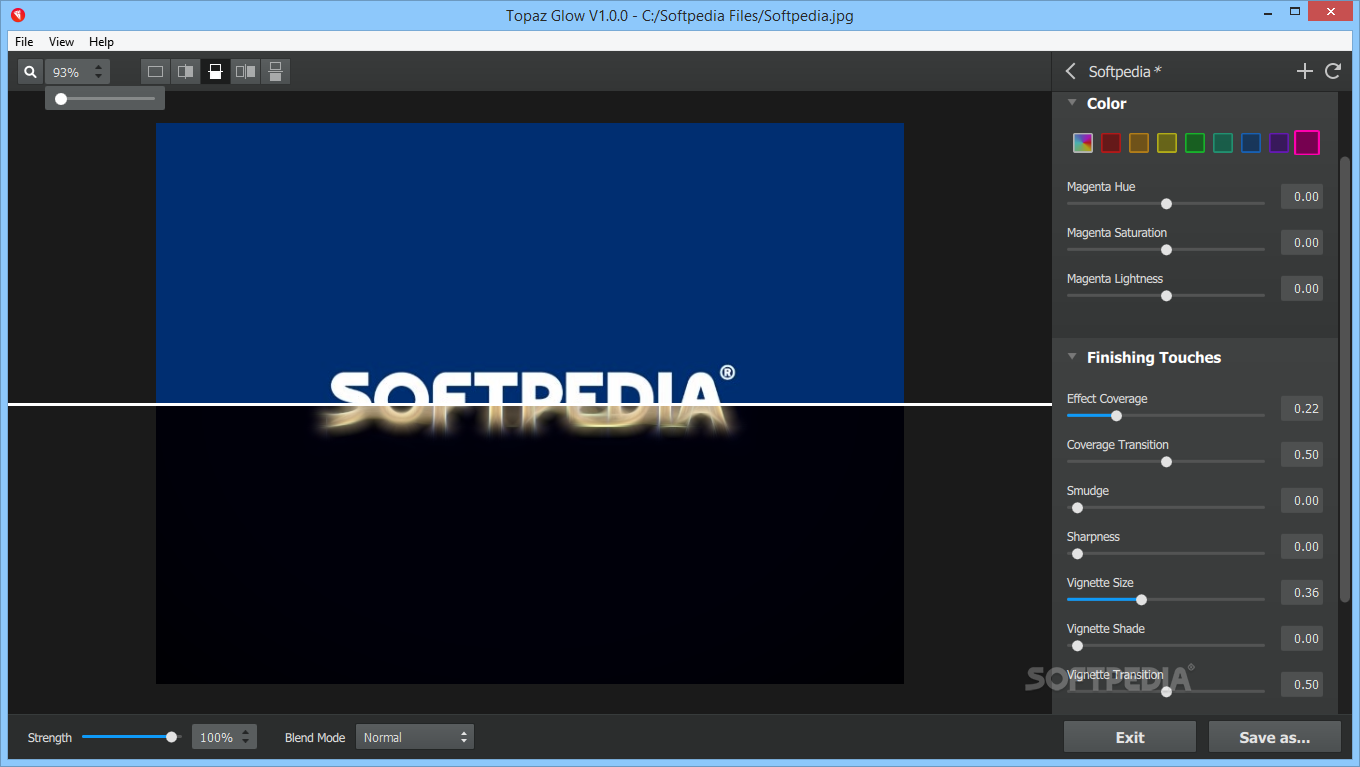The height and width of the screenshot is (767, 1360).
Task: Click the Vignette Transition value field
Action: click(x=1302, y=685)
